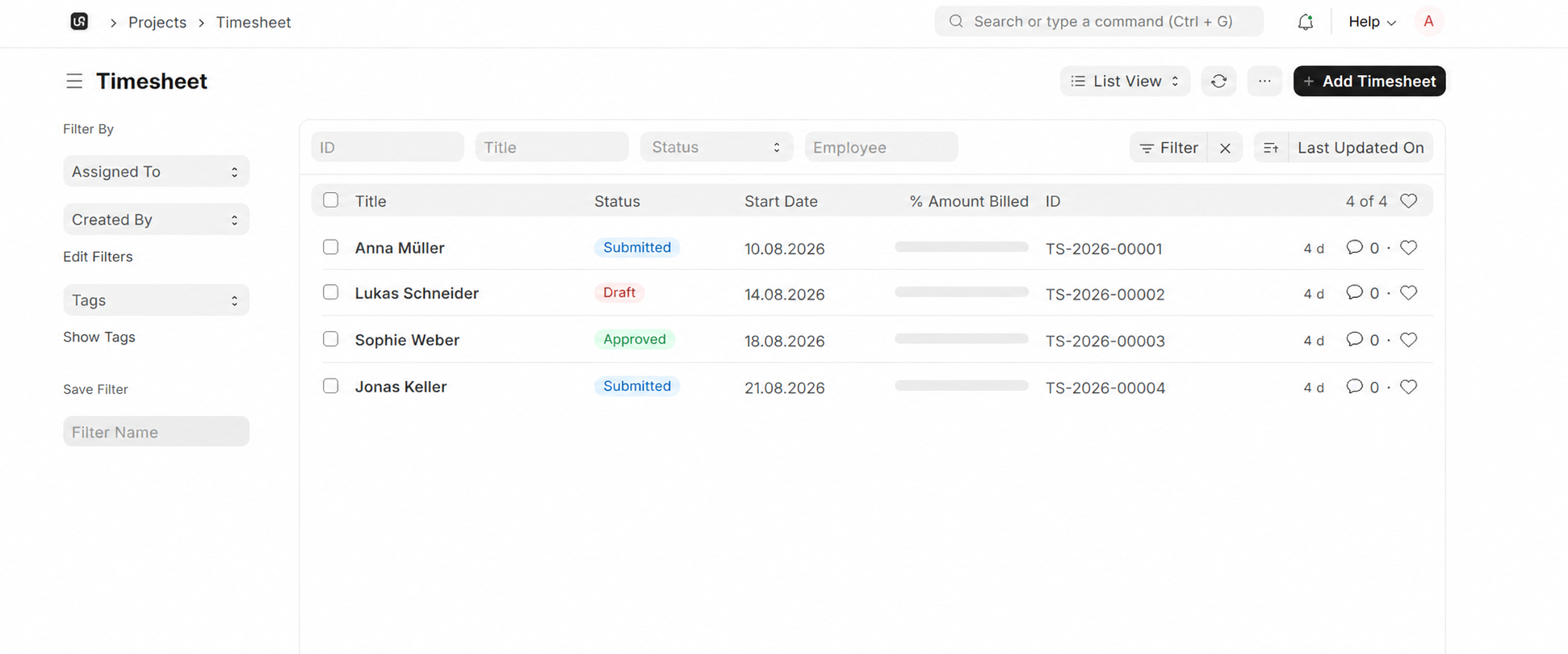Click Add Timesheet button
1568x654 pixels.
tap(1369, 81)
